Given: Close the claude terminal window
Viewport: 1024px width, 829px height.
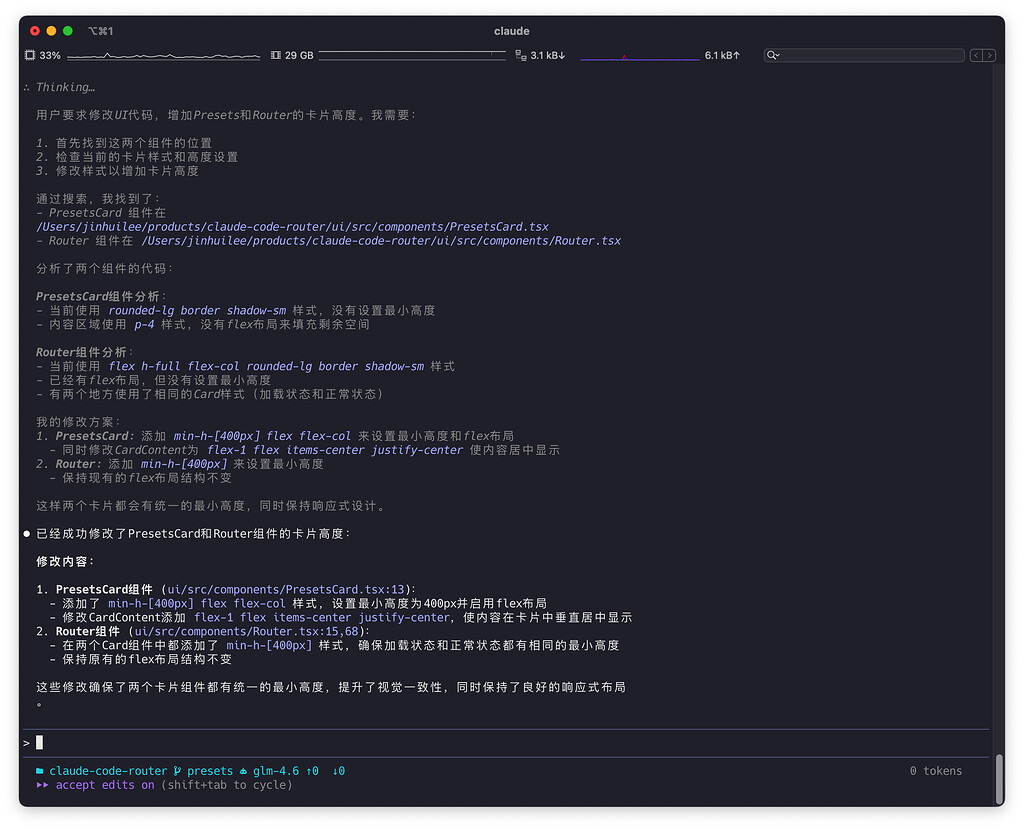Looking at the screenshot, I should [35, 31].
